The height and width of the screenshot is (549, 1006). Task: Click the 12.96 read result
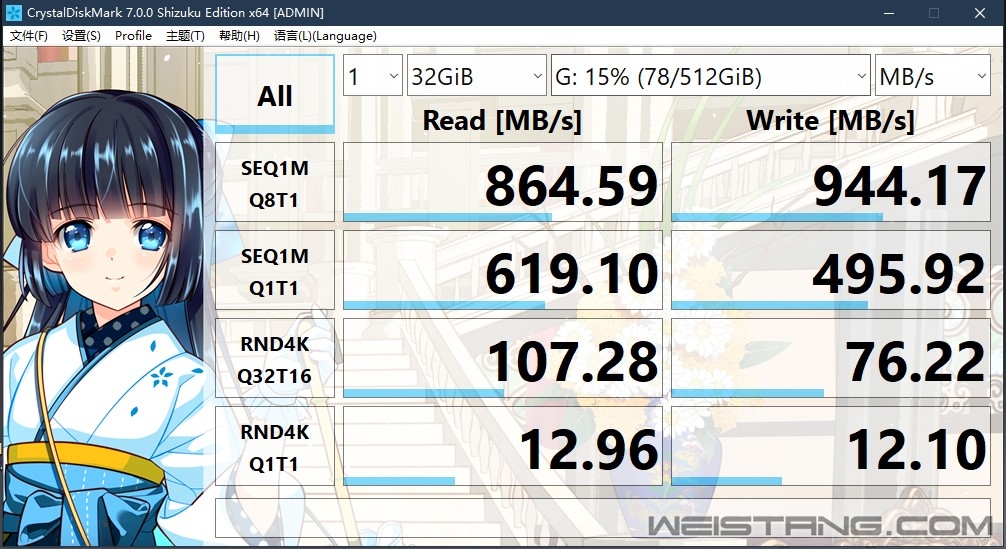503,446
